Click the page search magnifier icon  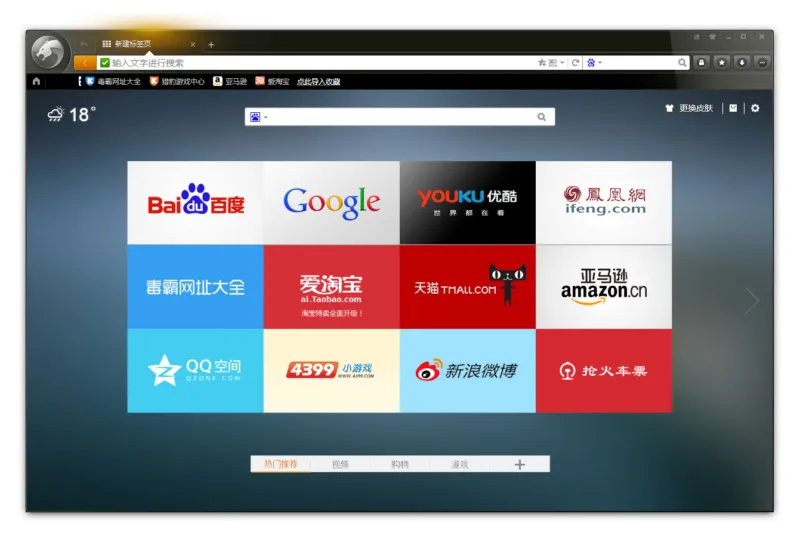pos(541,117)
